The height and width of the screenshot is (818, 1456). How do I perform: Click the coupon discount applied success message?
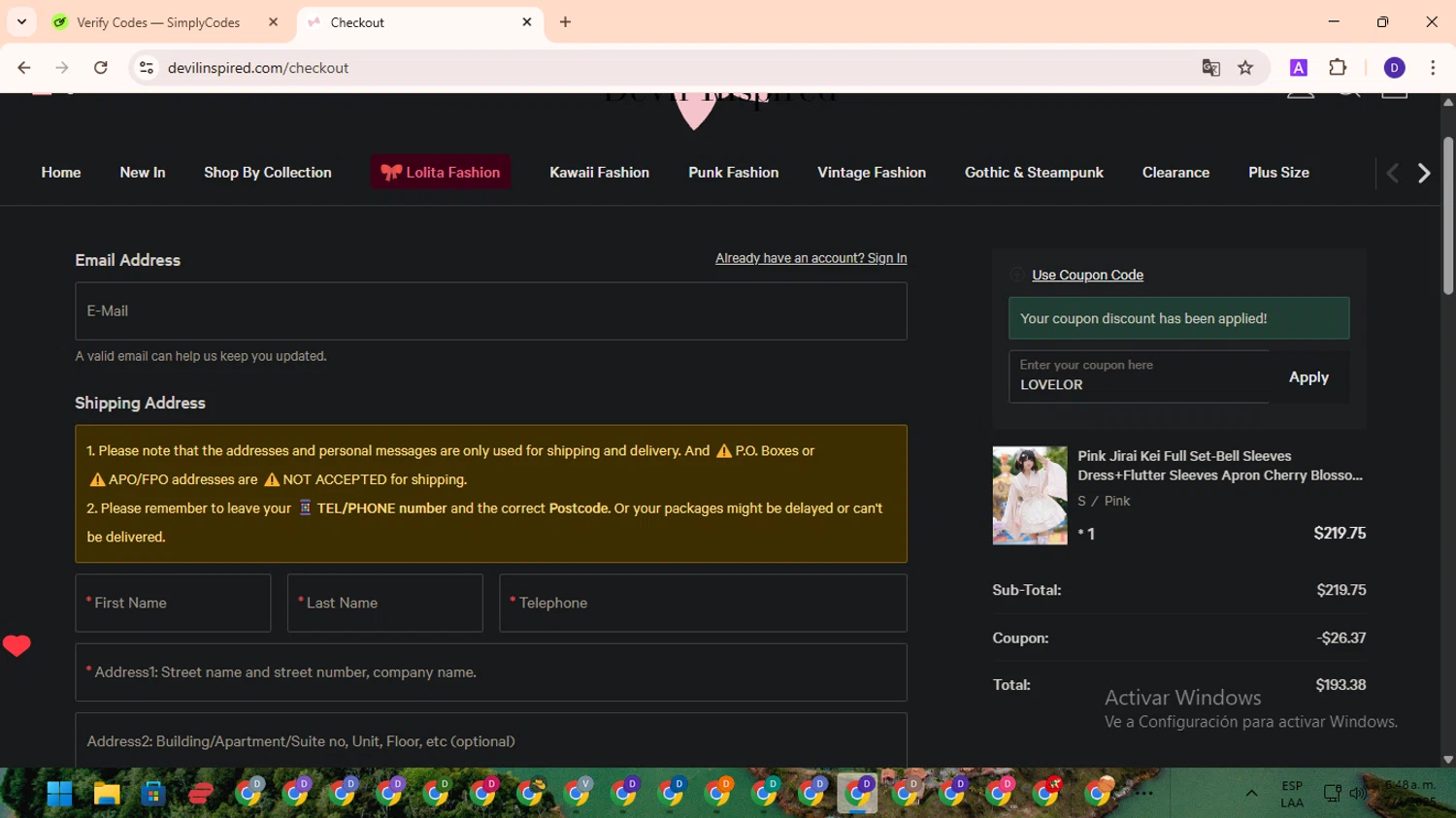tap(1178, 318)
